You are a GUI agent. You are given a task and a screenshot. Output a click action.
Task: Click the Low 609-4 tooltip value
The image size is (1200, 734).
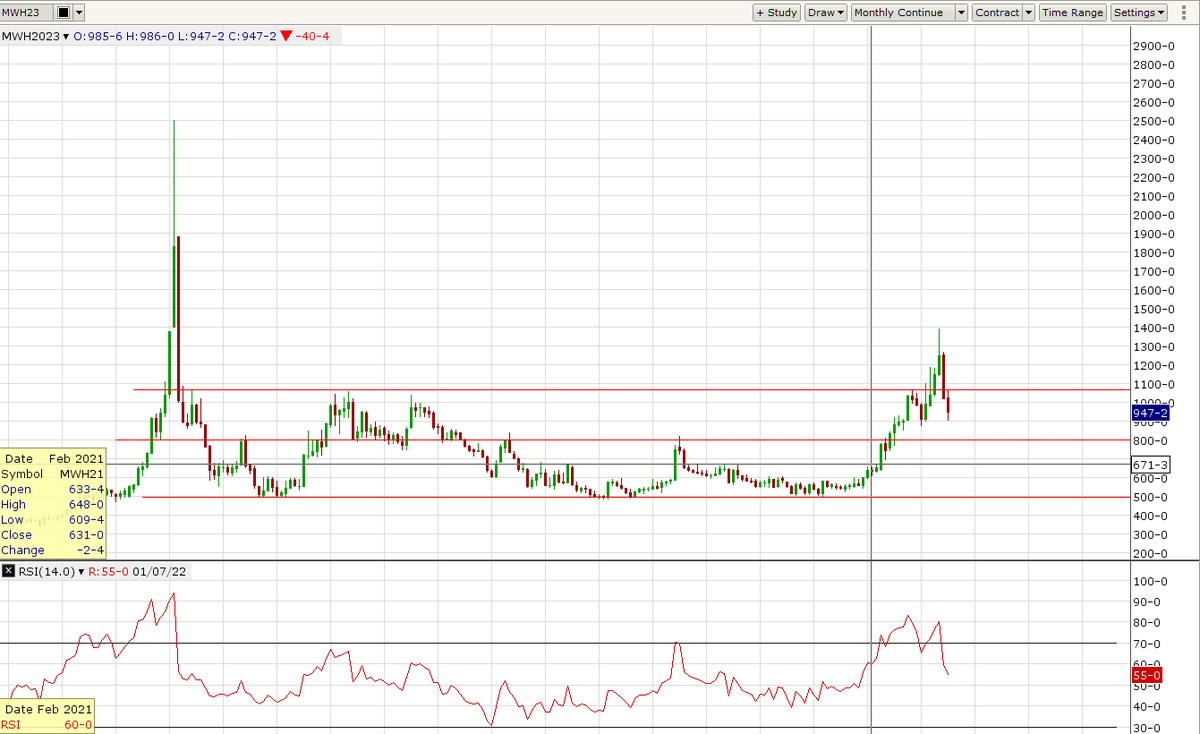pyautogui.click(x=86, y=519)
